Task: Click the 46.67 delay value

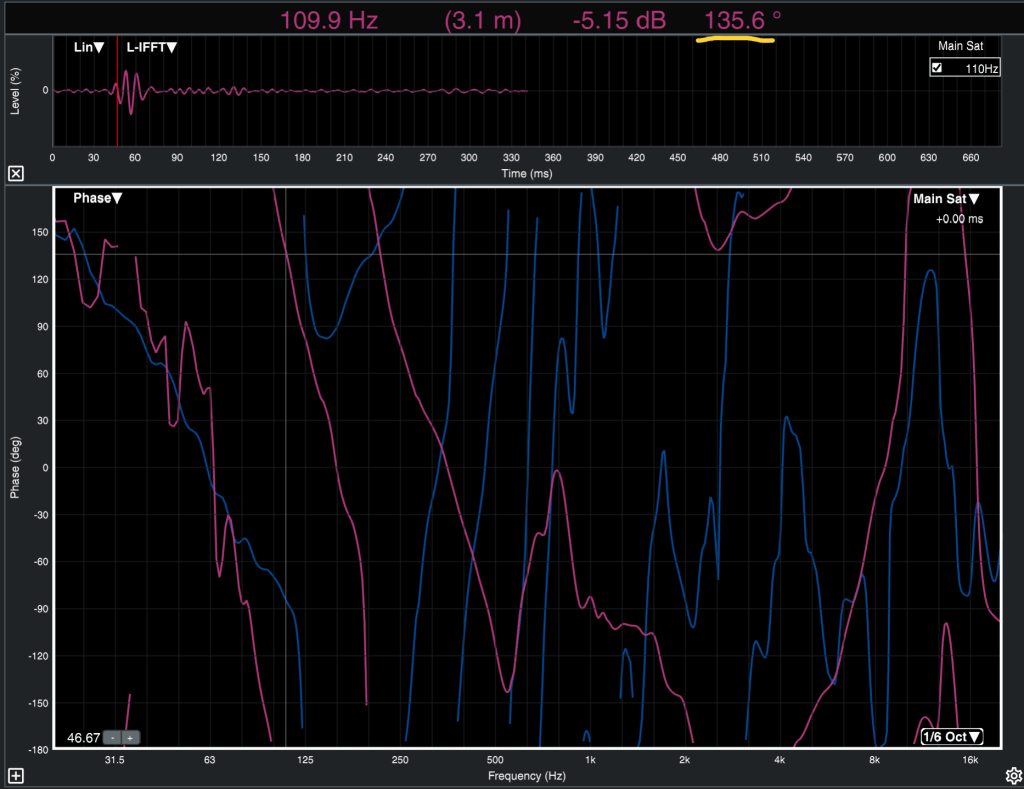Action: tap(82, 738)
